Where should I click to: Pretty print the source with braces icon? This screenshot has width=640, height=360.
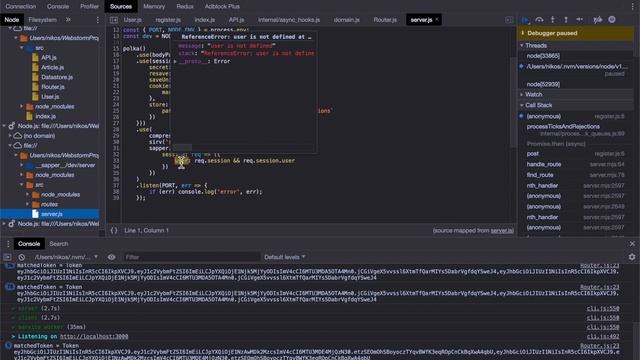pyautogui.click(x=114, y=230)
